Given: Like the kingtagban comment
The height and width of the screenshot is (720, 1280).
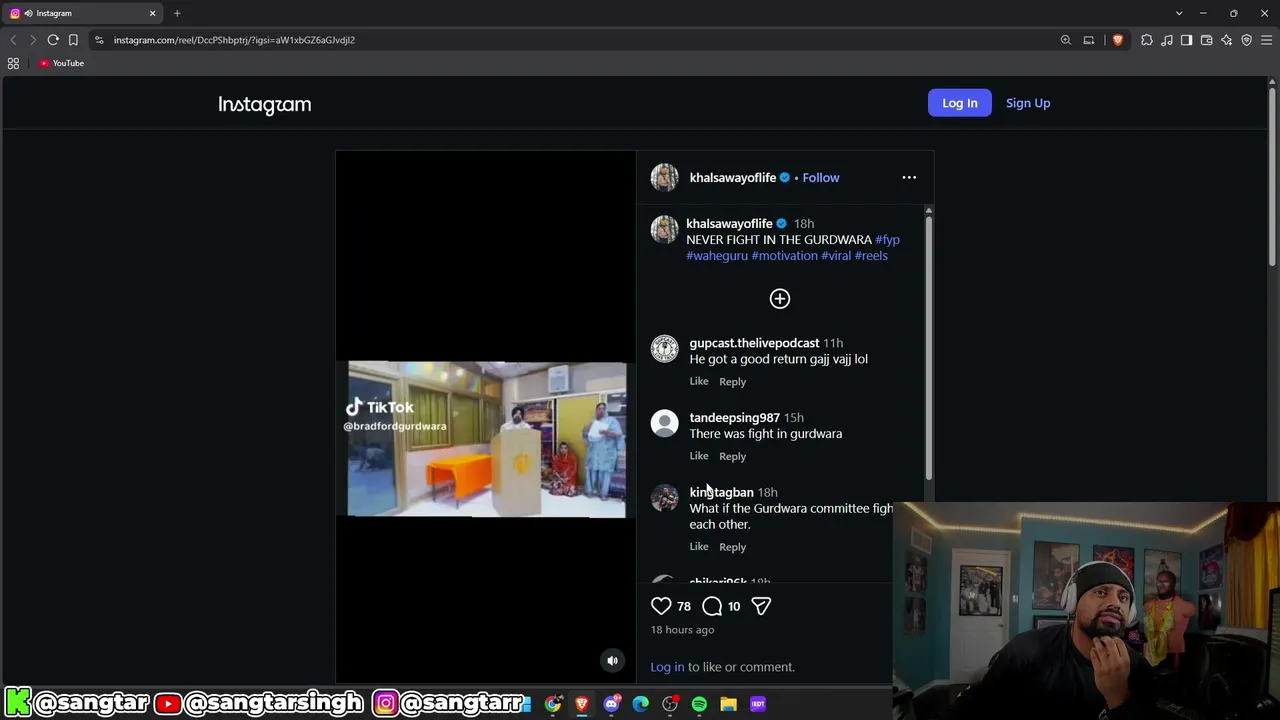Looking at the screenshot, I should pyautogui.click(x=699, y=547).
